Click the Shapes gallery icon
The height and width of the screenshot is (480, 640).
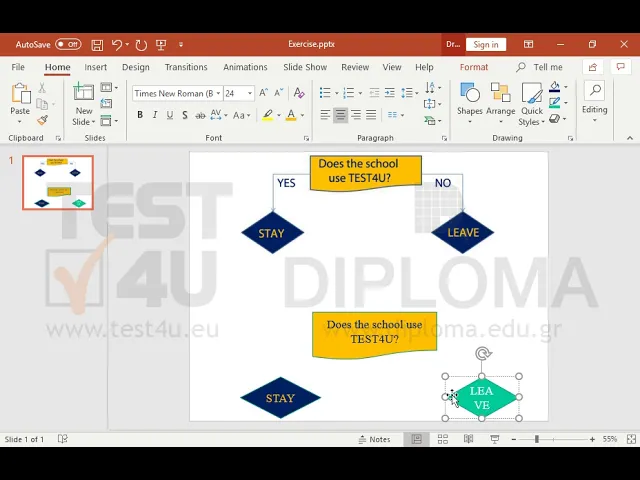(470, 92)
